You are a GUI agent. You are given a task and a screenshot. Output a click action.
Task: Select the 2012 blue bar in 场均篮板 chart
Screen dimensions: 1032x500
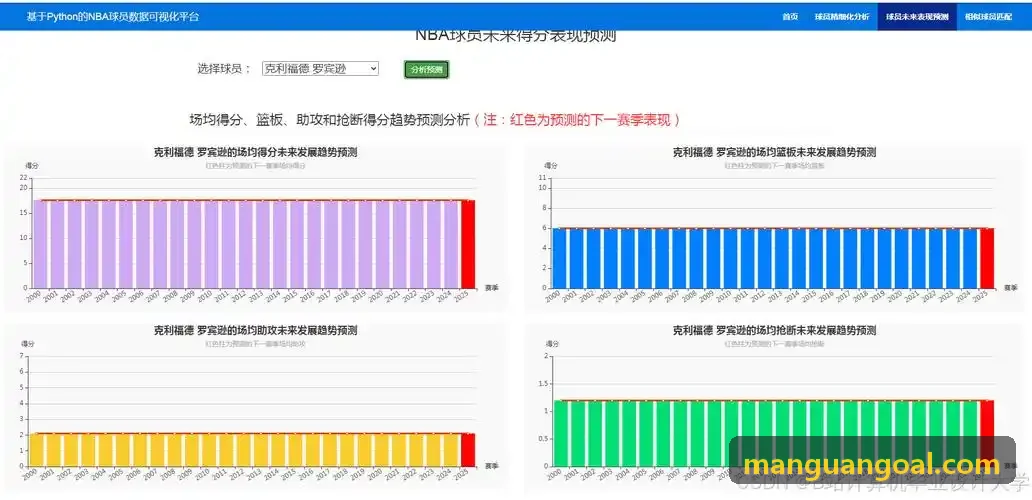coord(765,258)
